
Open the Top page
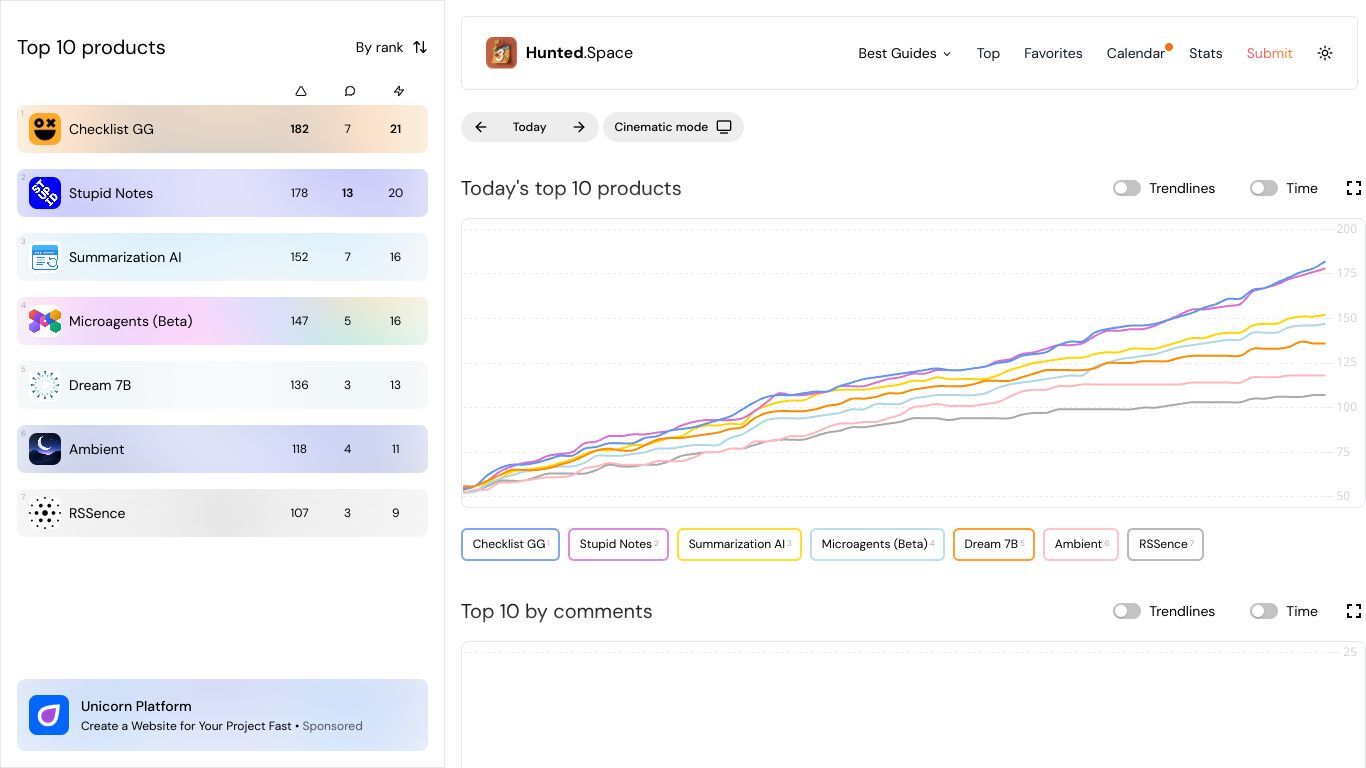pyautogui.click(x=988, y=53)
